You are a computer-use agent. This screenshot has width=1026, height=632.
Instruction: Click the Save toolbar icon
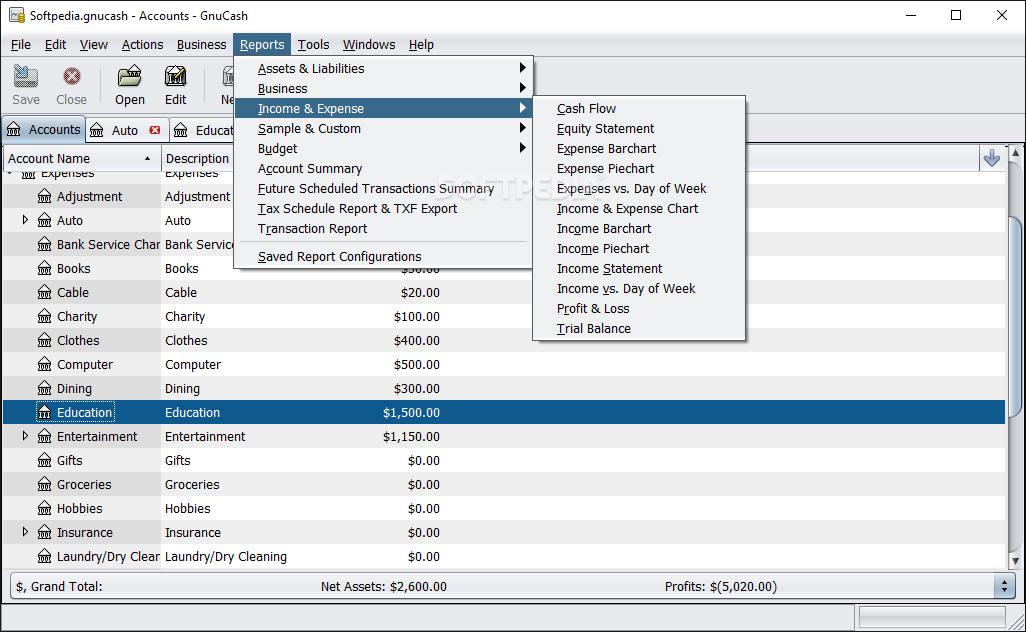click(26, 77)
